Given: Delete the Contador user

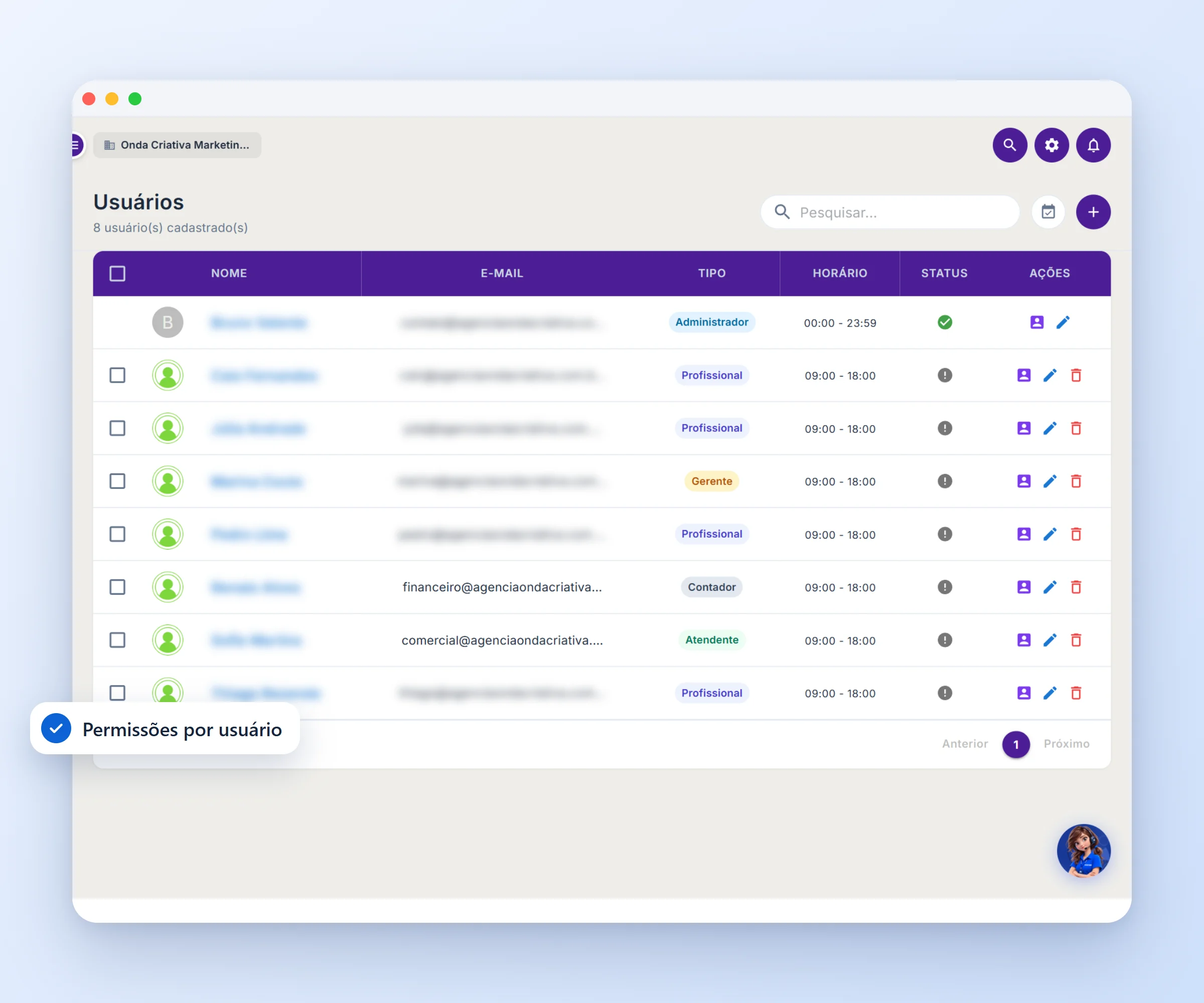Looking at the screenshot, I should coord(1076,587).
